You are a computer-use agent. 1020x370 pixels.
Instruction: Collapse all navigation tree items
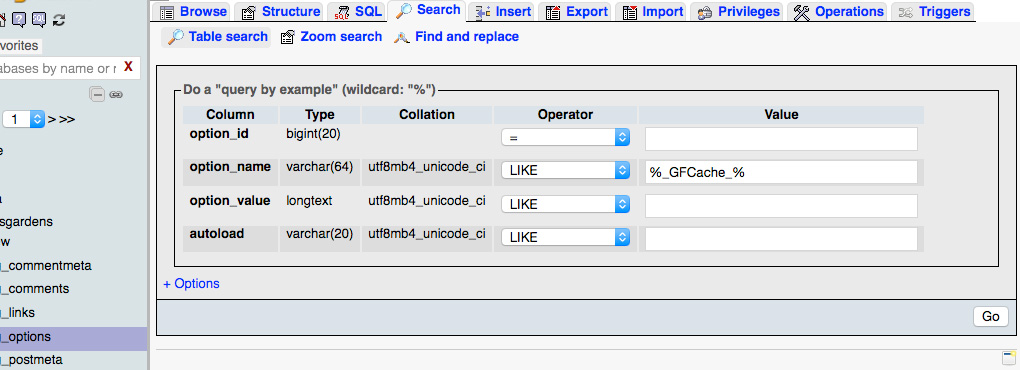(x=97, y=95)
